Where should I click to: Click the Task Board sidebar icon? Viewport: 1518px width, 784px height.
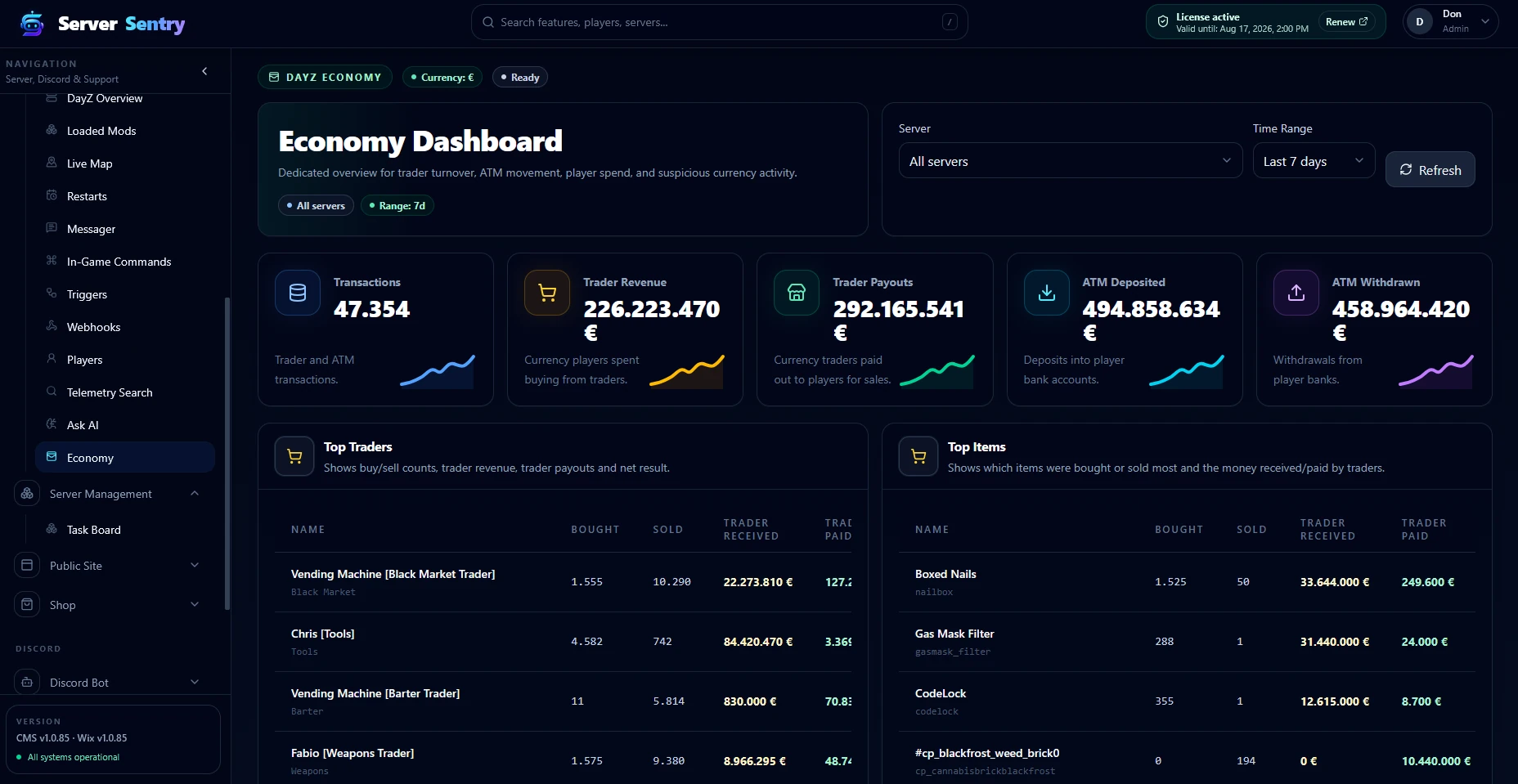52,529
